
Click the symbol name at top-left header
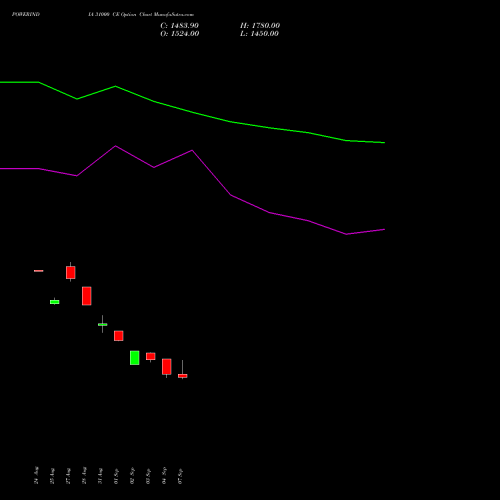tap(26, 14)
